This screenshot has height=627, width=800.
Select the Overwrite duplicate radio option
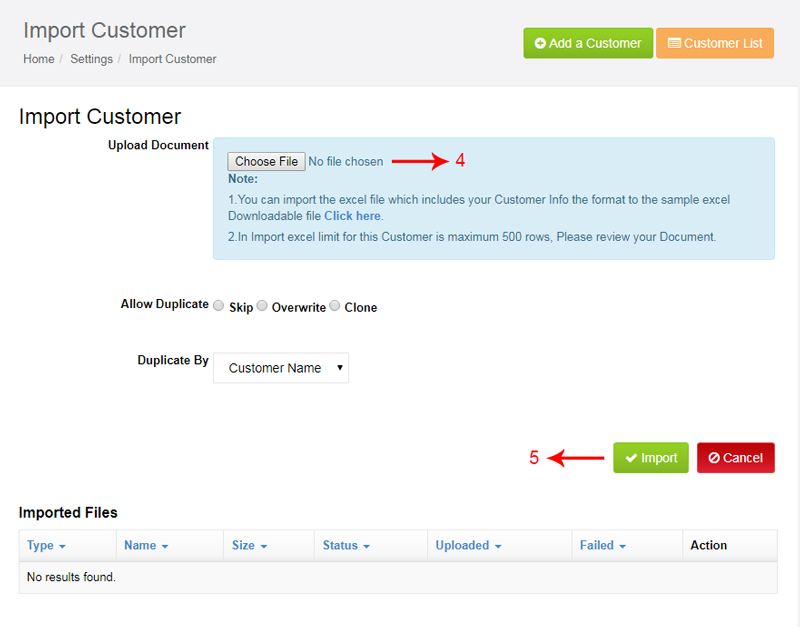click(262, 306)
